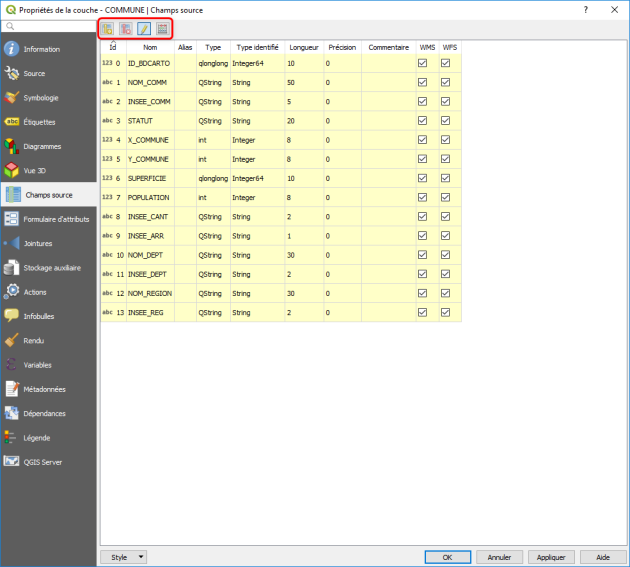Click the OK button
Screen dimensions: 630x567
pyautogui.click(x=448, y=557)
